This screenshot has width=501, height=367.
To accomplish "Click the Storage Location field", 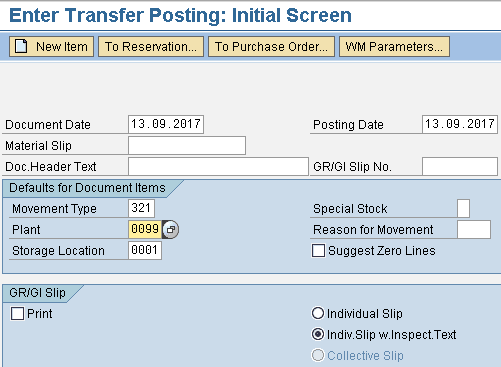I will (145, 250).
